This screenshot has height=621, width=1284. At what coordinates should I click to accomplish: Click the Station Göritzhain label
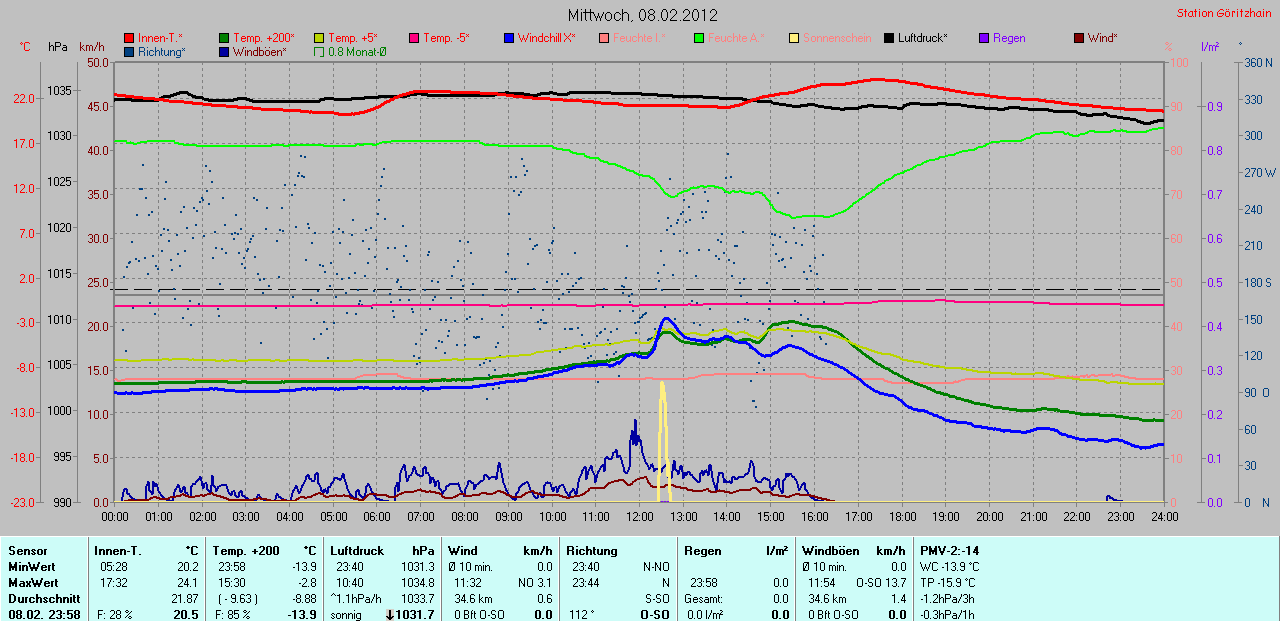pos(1226,13)
